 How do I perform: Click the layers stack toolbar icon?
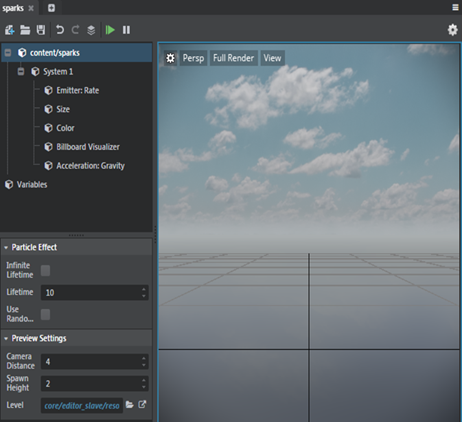click(x=91, y=30)
